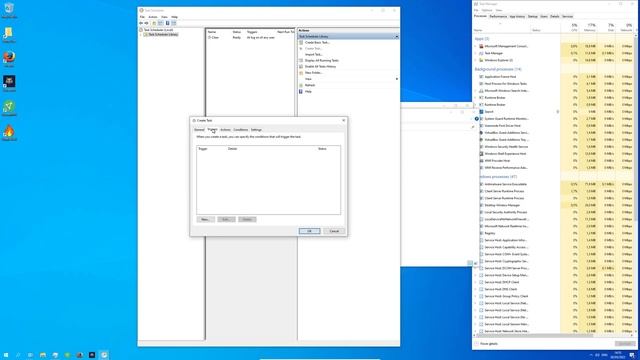Click the Enable All Tasks History icon
This screenshot has height=360, width=640.
pos(301,67)
